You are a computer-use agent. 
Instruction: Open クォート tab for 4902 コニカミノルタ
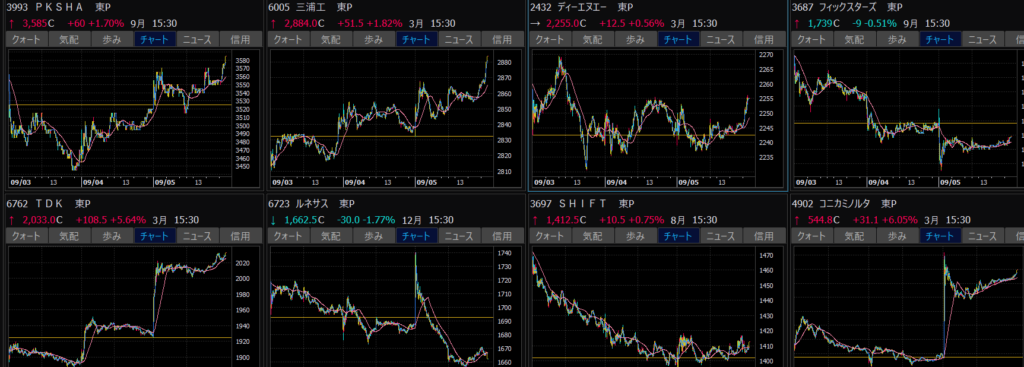click(812, 236)
